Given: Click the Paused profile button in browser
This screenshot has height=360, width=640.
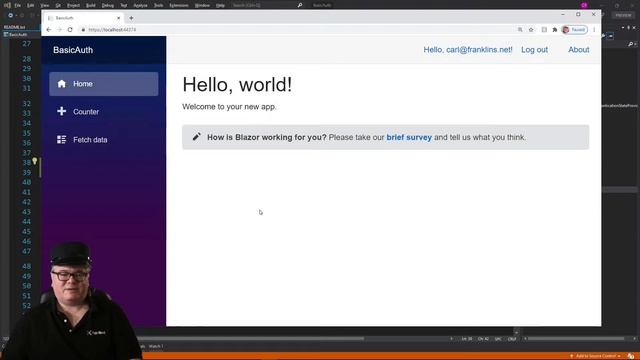Looking at the screenshot, I should point(575,29).
